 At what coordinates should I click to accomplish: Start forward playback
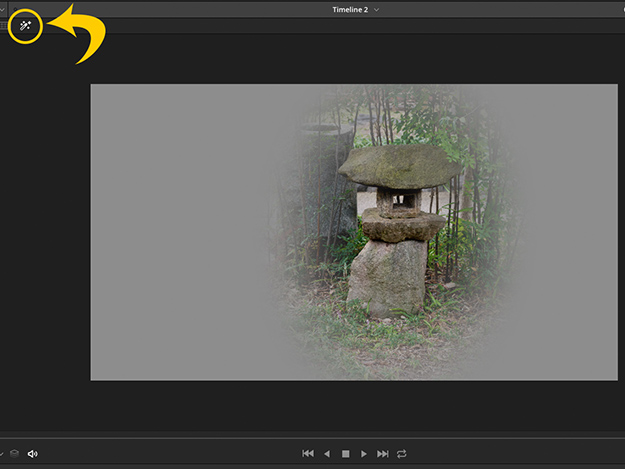pos(364,454)
